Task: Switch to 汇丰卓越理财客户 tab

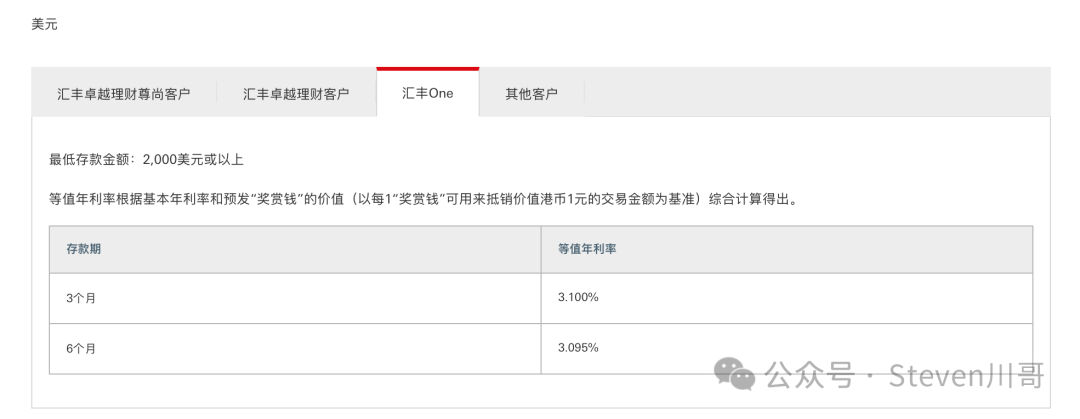Action: click(296, 94)
